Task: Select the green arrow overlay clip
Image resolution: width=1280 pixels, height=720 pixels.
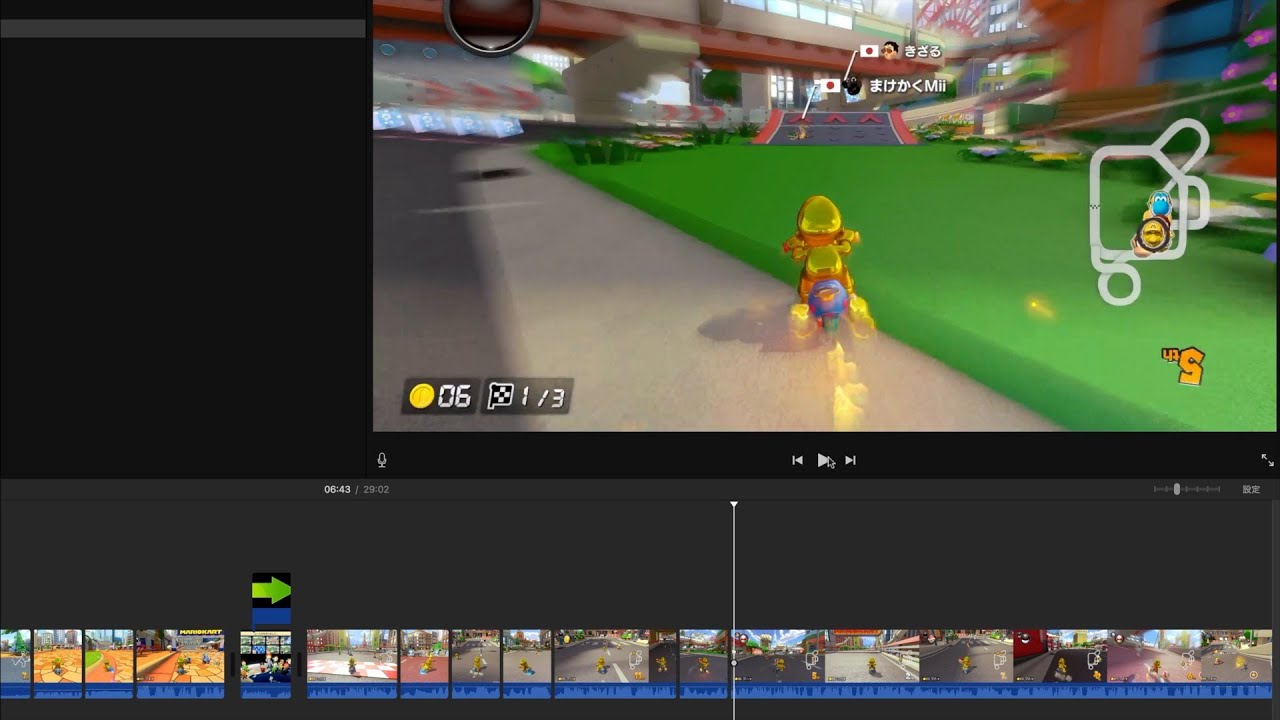Action: pos(271,598)
